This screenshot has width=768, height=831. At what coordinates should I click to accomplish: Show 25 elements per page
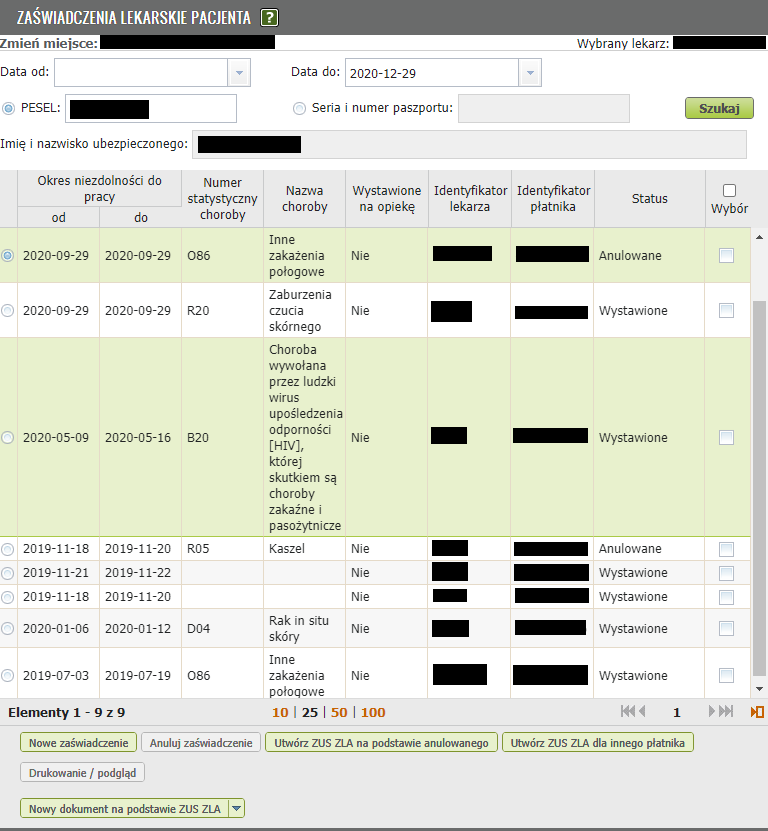[x=310, y=712]
